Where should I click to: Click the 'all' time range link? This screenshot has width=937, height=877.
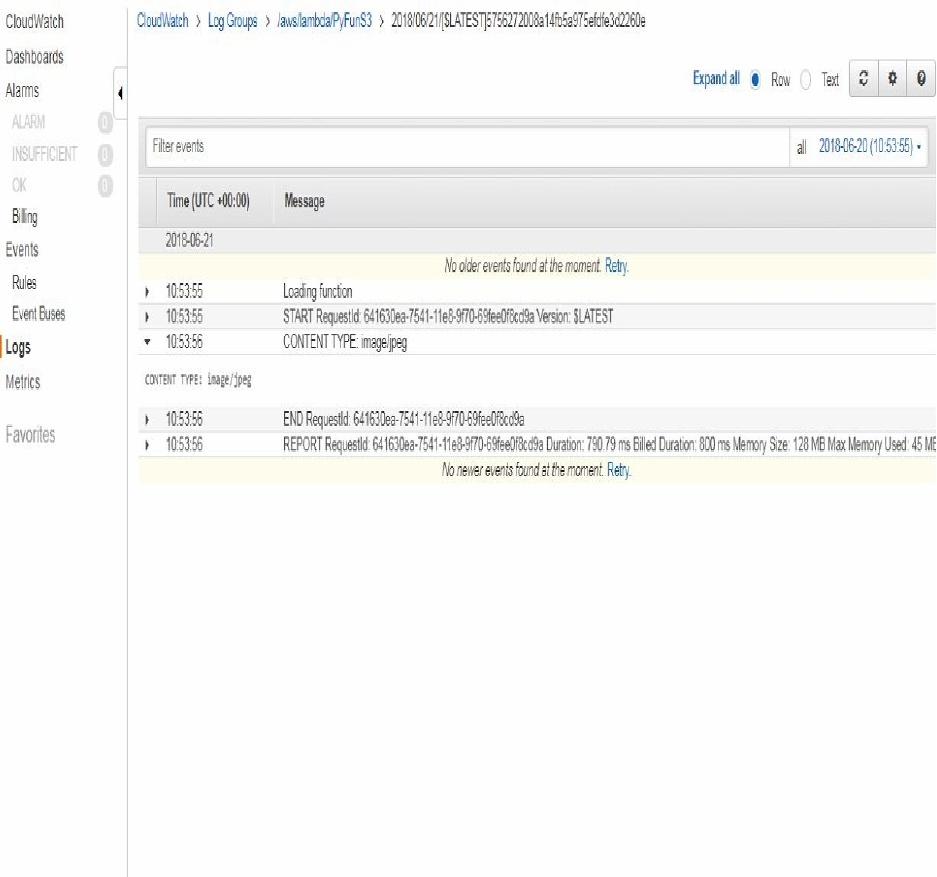coord(801,147)
